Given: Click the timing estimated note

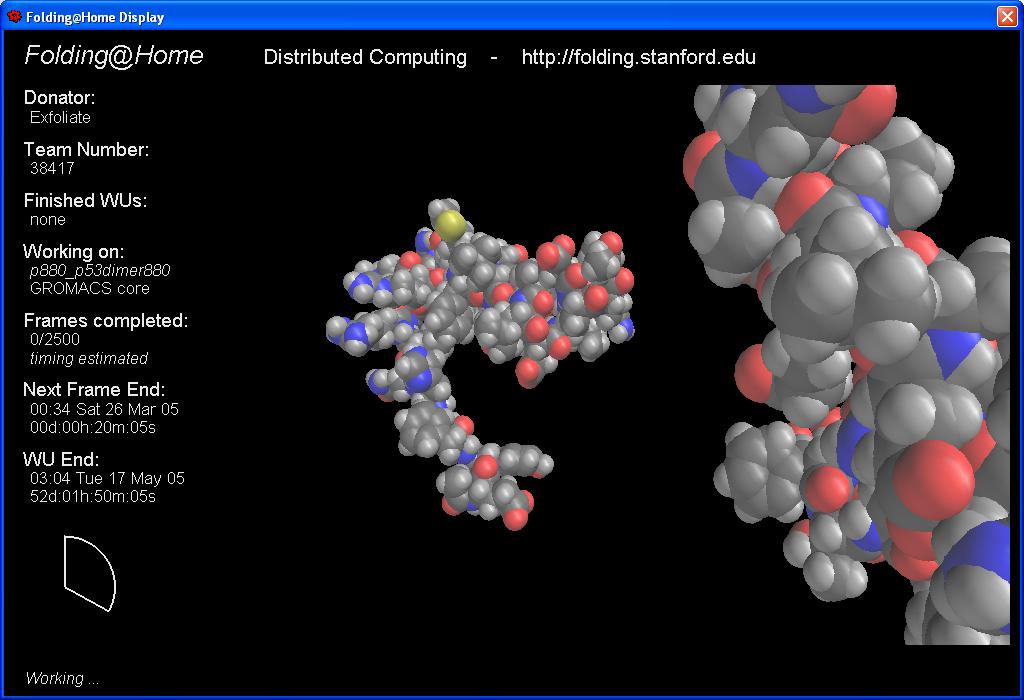Looking at the screenshot, I should point(89,358).
